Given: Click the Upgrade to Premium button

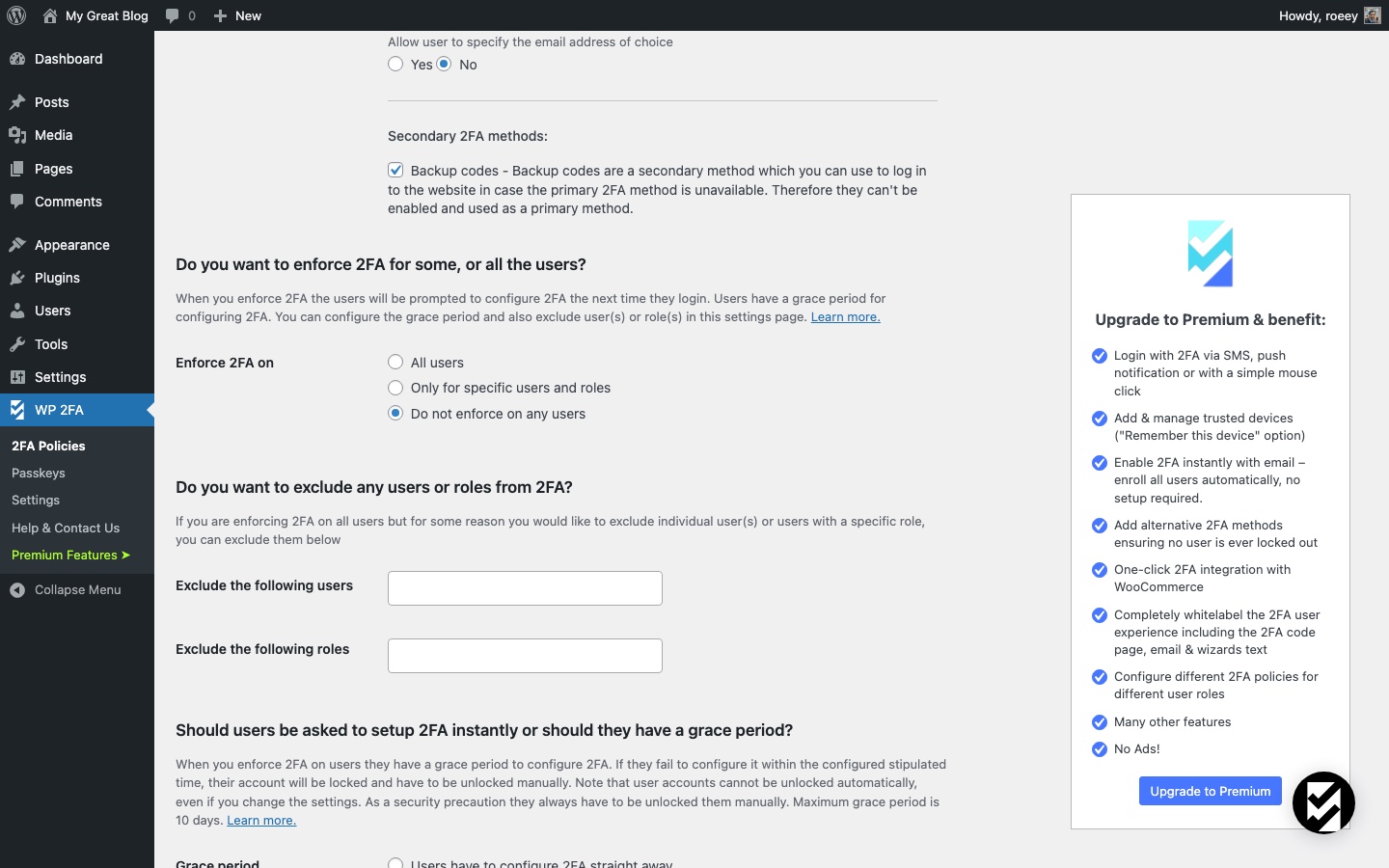Looking at the screenshot, I should click(1210, 791).
